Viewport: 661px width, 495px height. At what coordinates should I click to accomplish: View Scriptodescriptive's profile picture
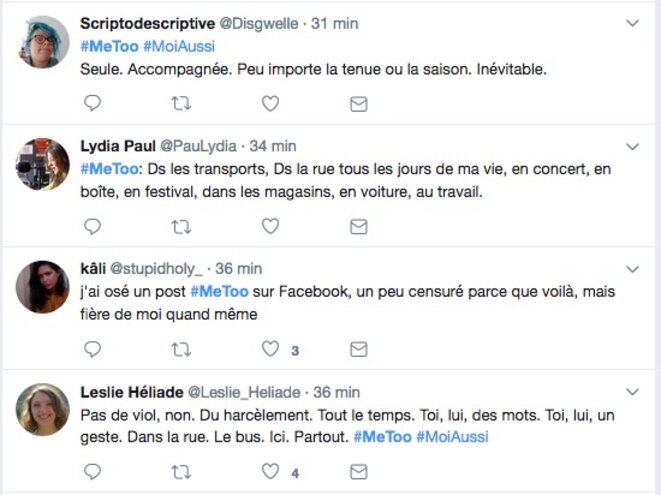click(43, 42)
